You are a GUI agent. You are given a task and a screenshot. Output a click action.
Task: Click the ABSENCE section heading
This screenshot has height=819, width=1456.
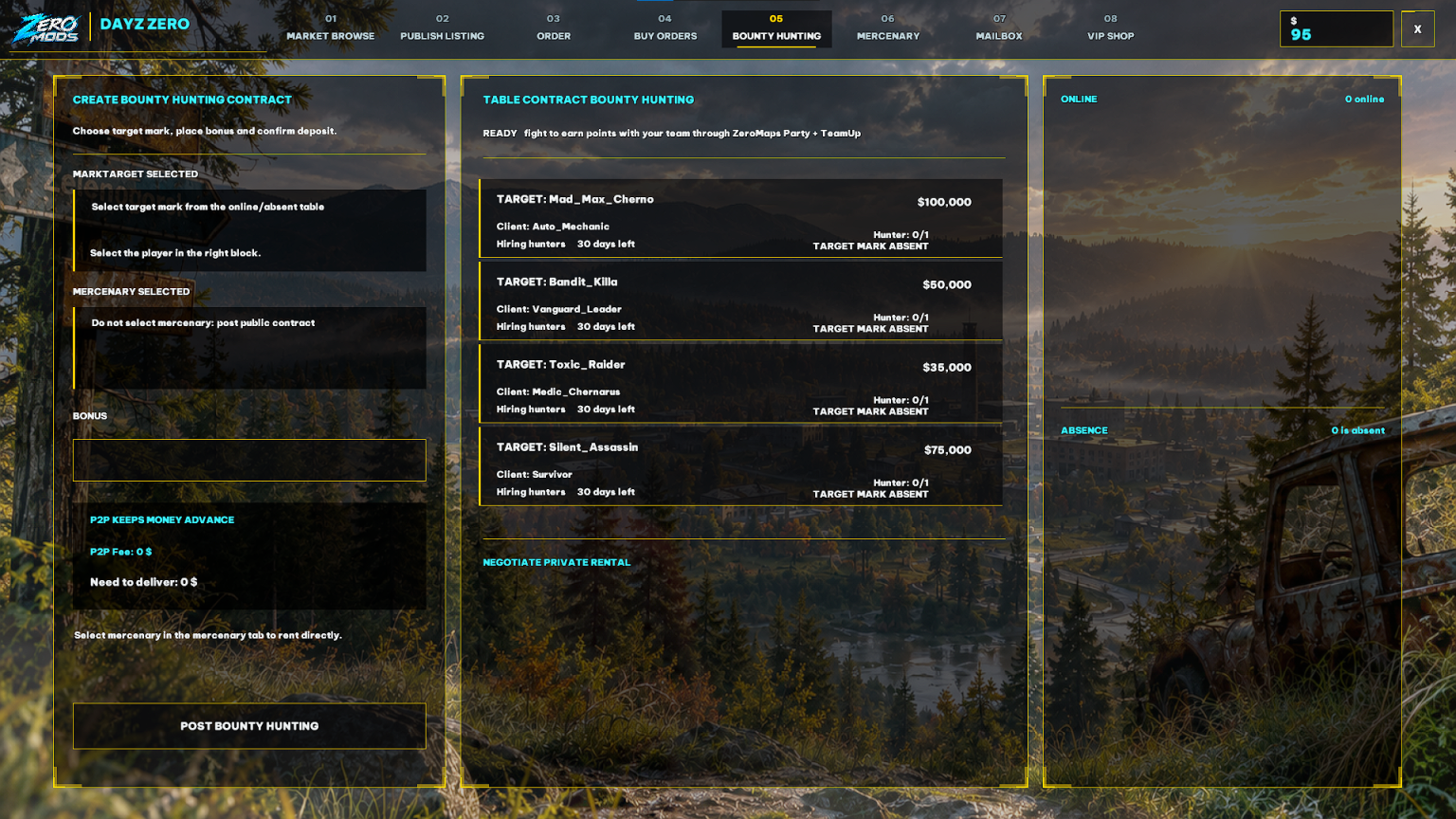point(1084,430)
